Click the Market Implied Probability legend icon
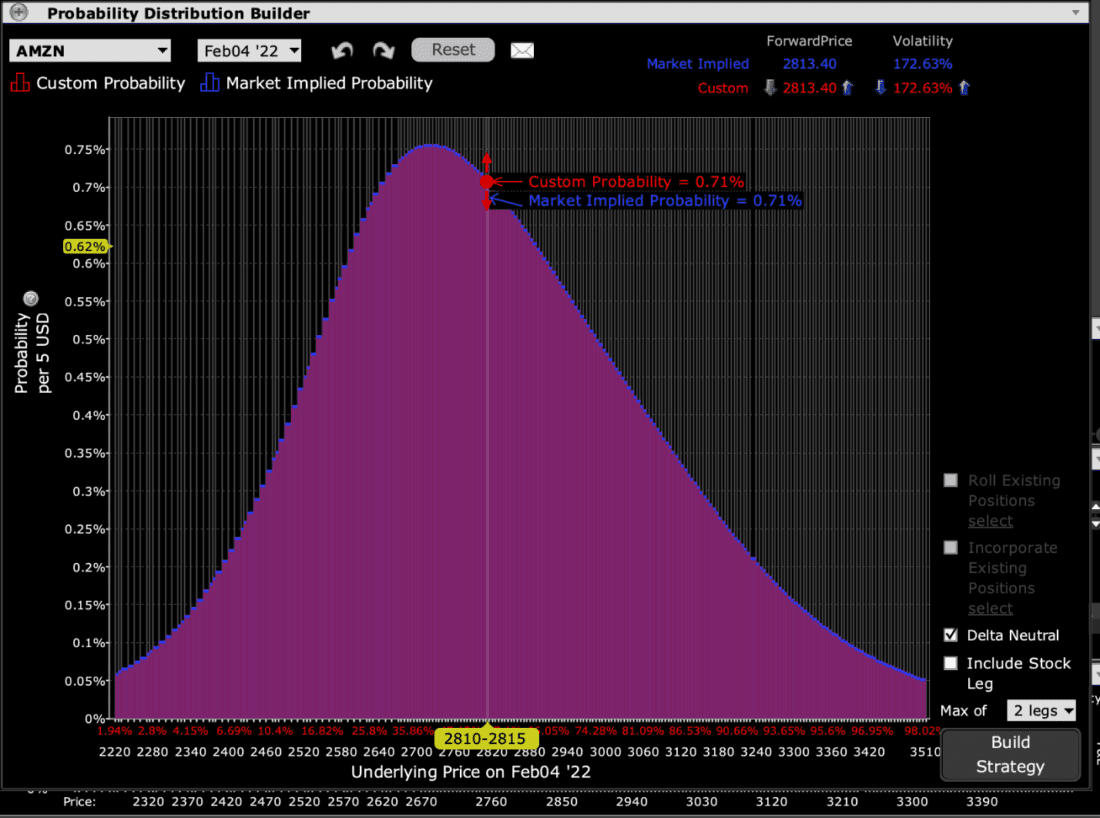1100x818 pixels. coord(209,83)
